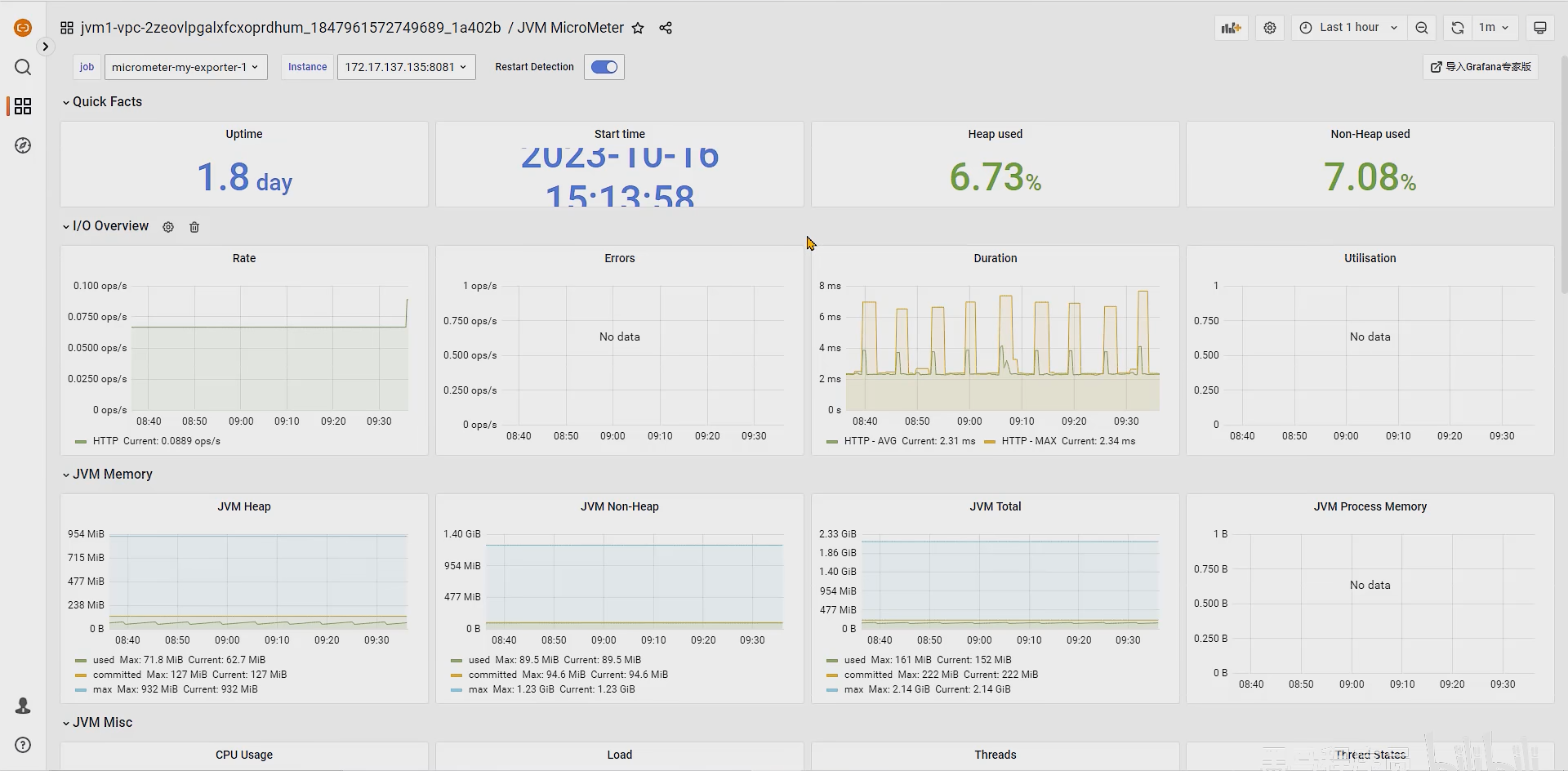Open dashboard settings gear in top bar
Image resolution: width=1568 pixels, height=771 pixels.
1270,28
